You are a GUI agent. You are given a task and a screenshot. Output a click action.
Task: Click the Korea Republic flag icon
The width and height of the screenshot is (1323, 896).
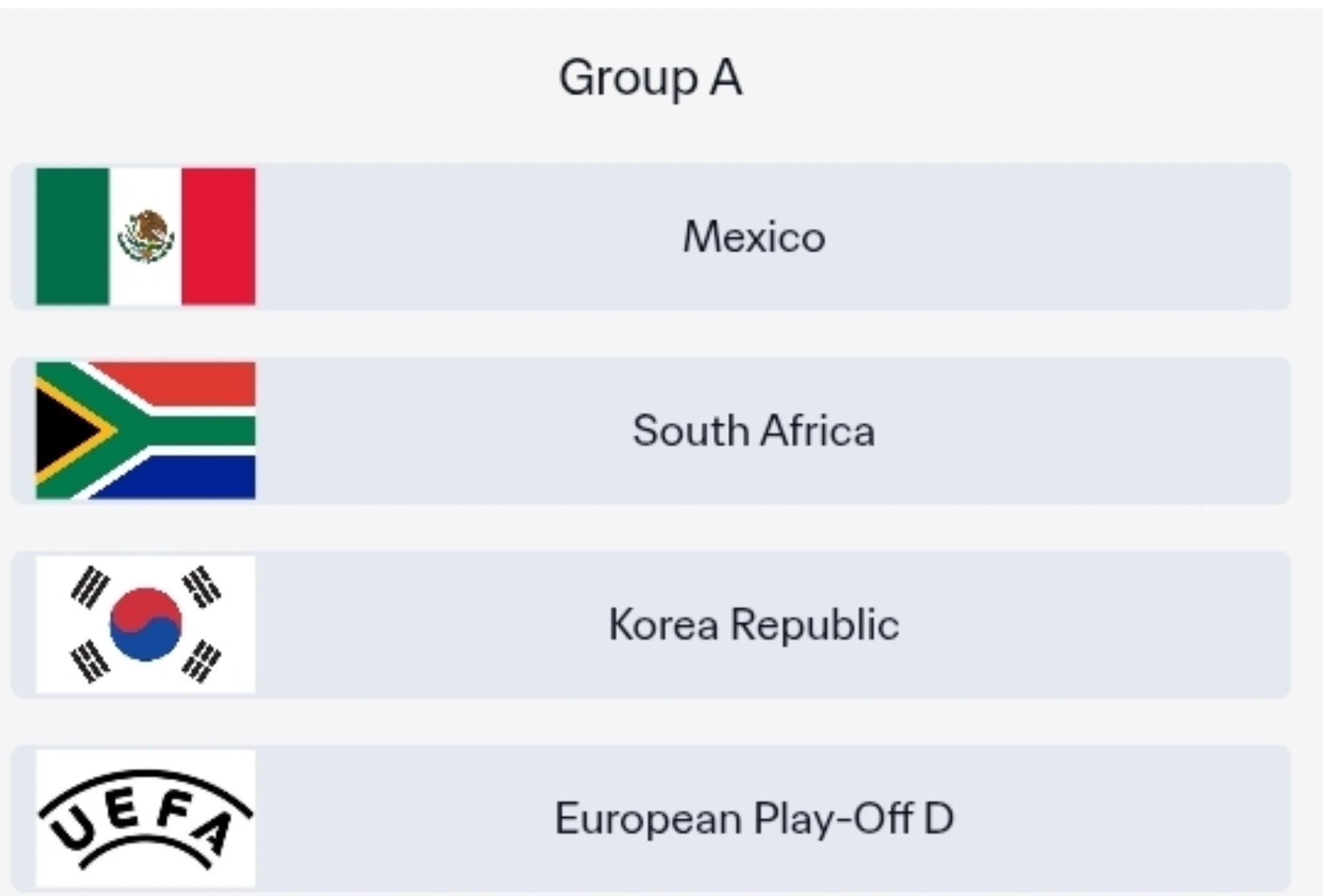click(x=145, y=624)
